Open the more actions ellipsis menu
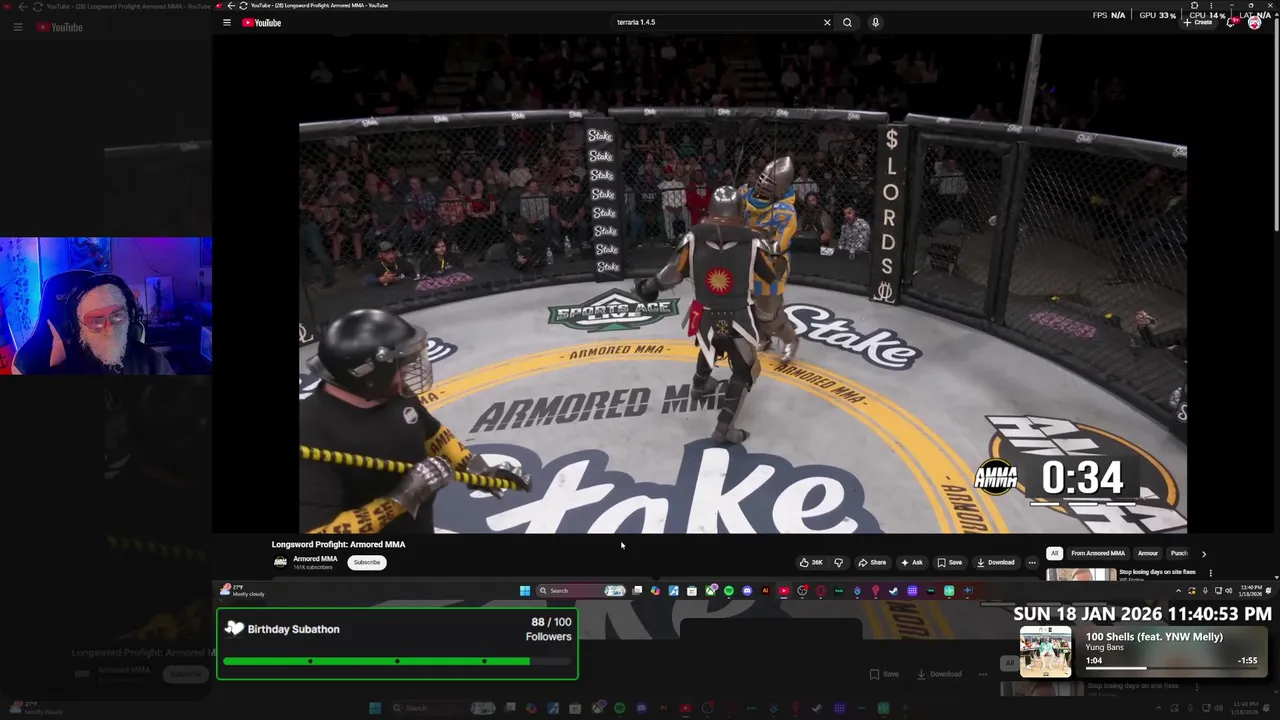Viewport: 1280px width, 720px height. [x=1032, y=562]
